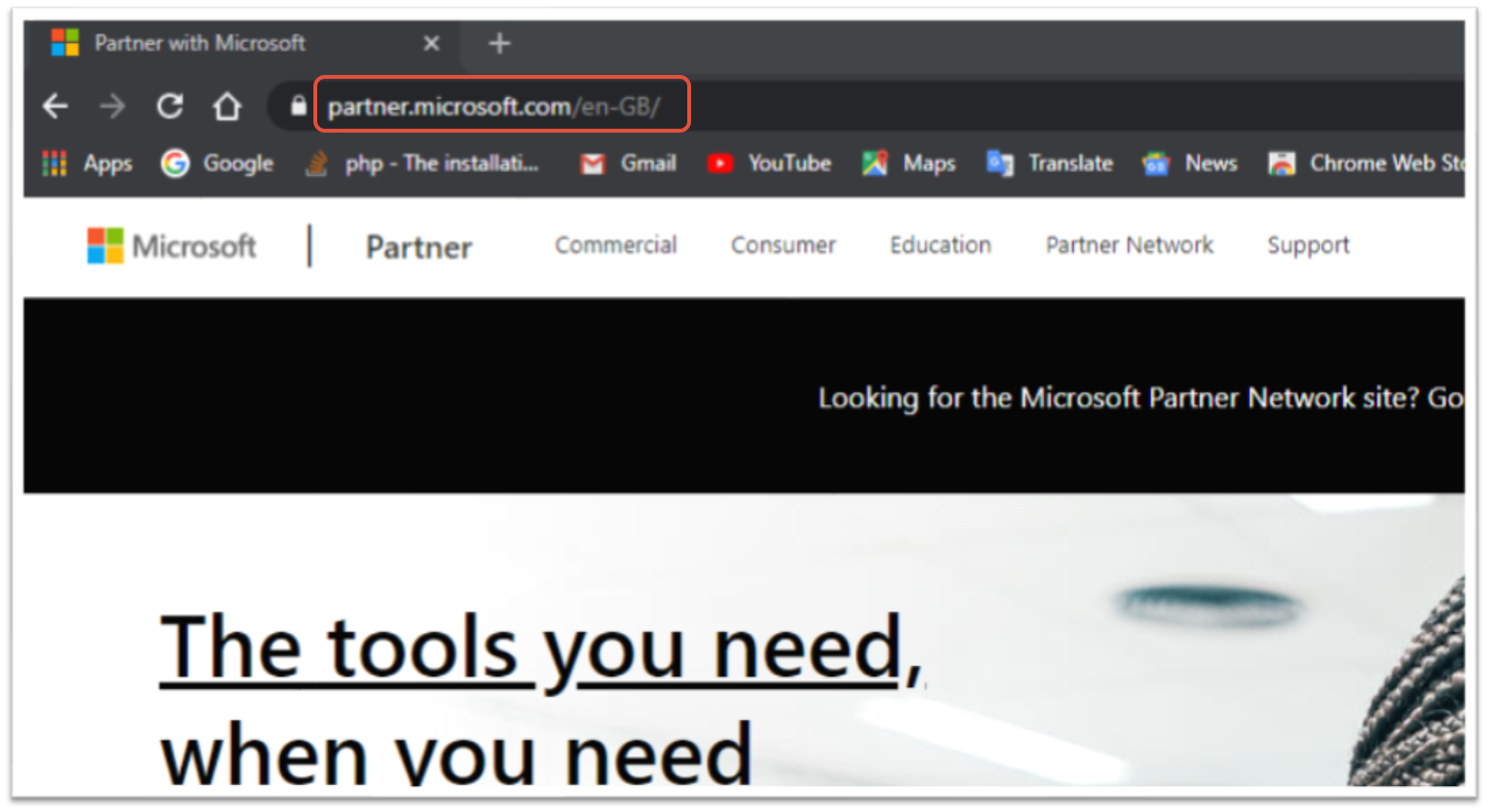Viewport: 1488px width, 812px height.
Task: Open the Maps bookmark
Action: click(908, 163)
